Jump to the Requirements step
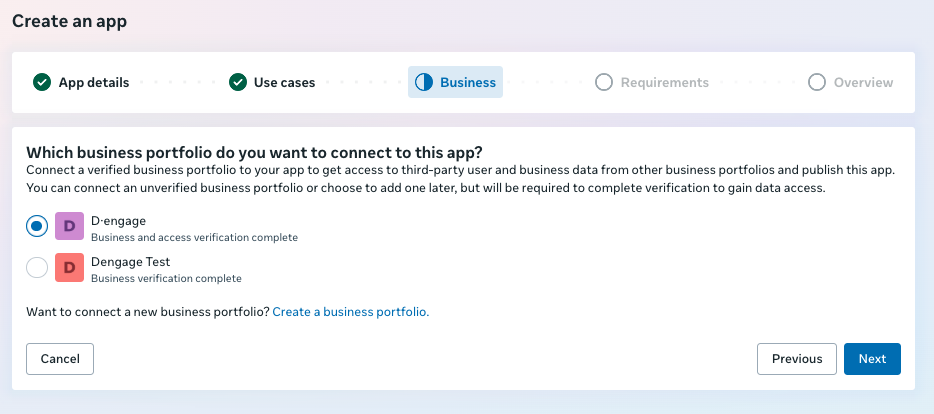934x414 pixels. (665, 82)
